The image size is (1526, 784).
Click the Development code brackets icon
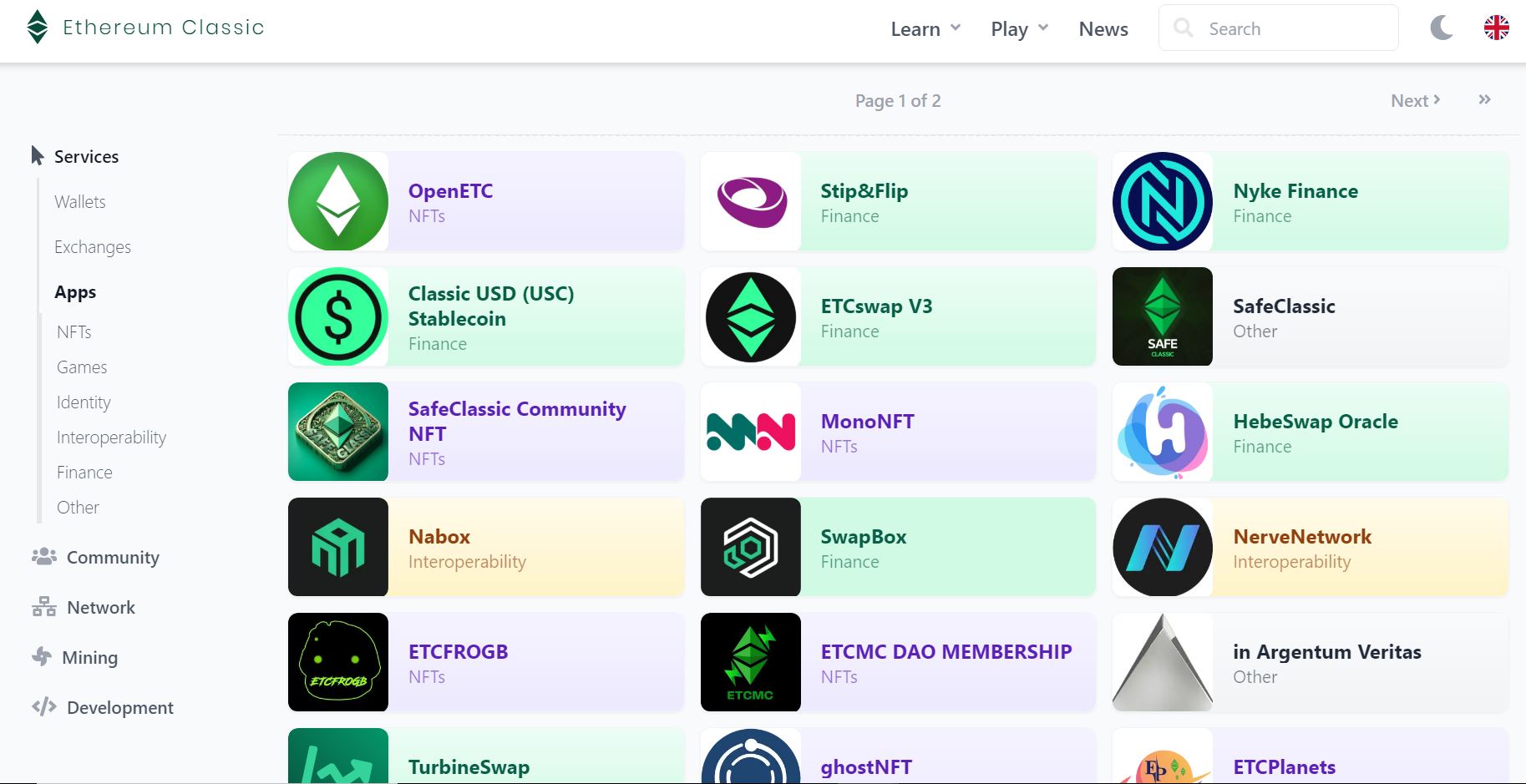pyautogui.click(x=43, y=706)
